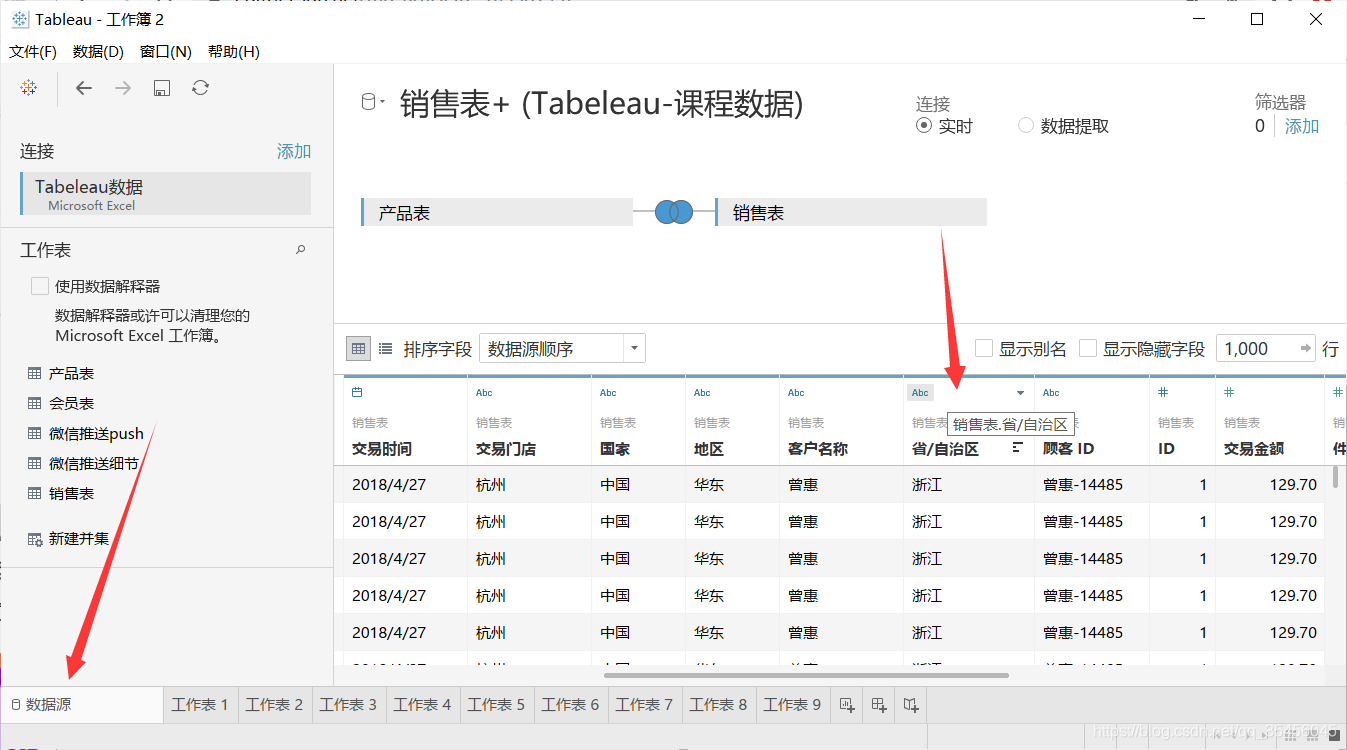
Task: Click the Abc type icon above 客户名称
Action: pyautogui.click(x=796, y=393)
